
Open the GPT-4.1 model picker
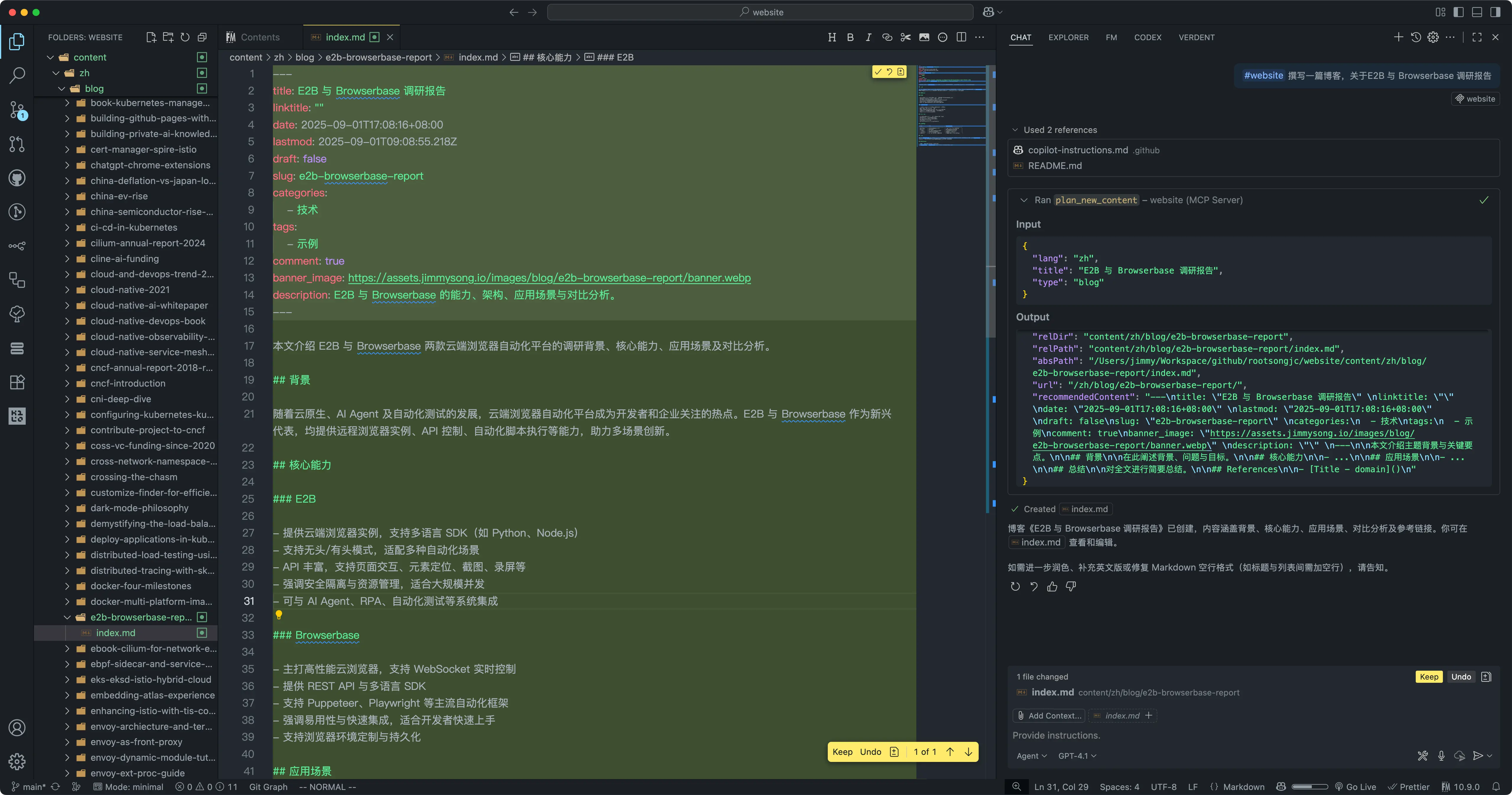coord(1076,756)
